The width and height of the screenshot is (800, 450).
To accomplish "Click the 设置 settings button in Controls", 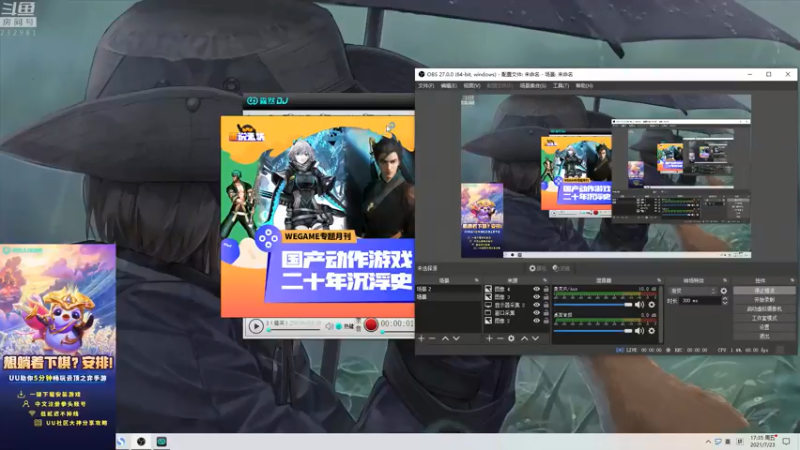I will pos(764,327).
